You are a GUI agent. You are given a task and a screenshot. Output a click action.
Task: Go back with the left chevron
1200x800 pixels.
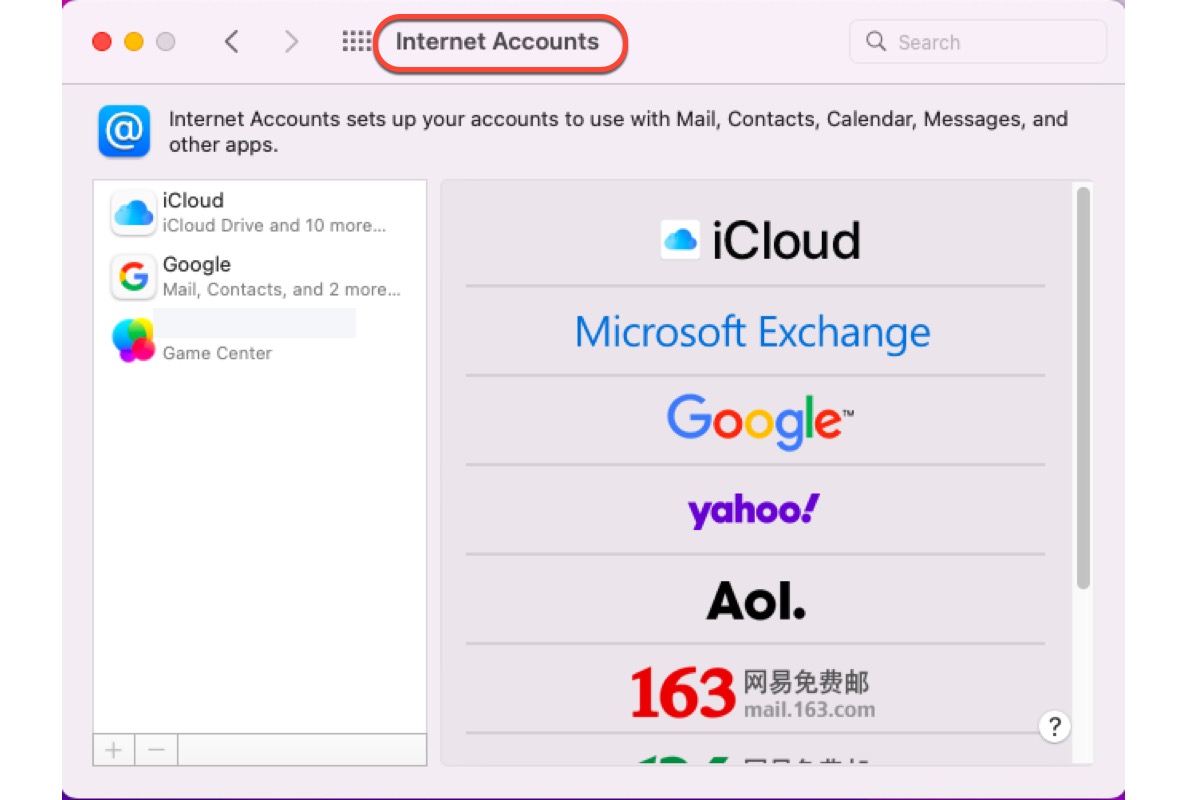click(232, 42)
